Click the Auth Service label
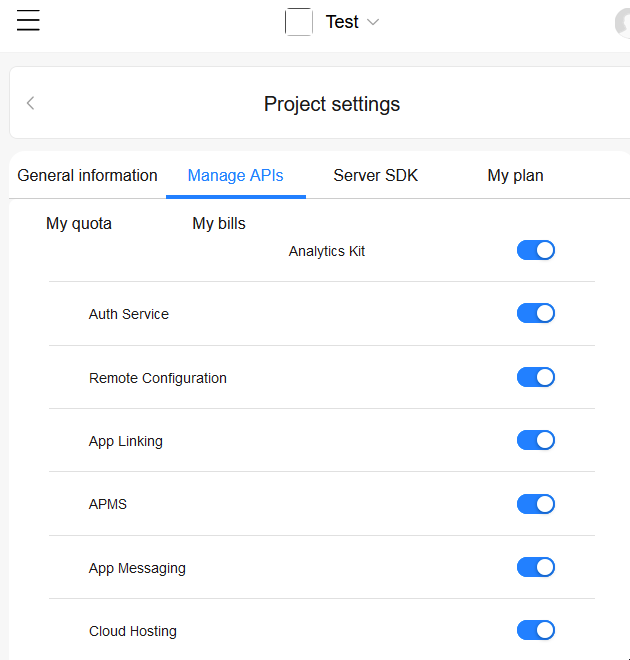 pos(129,314)
